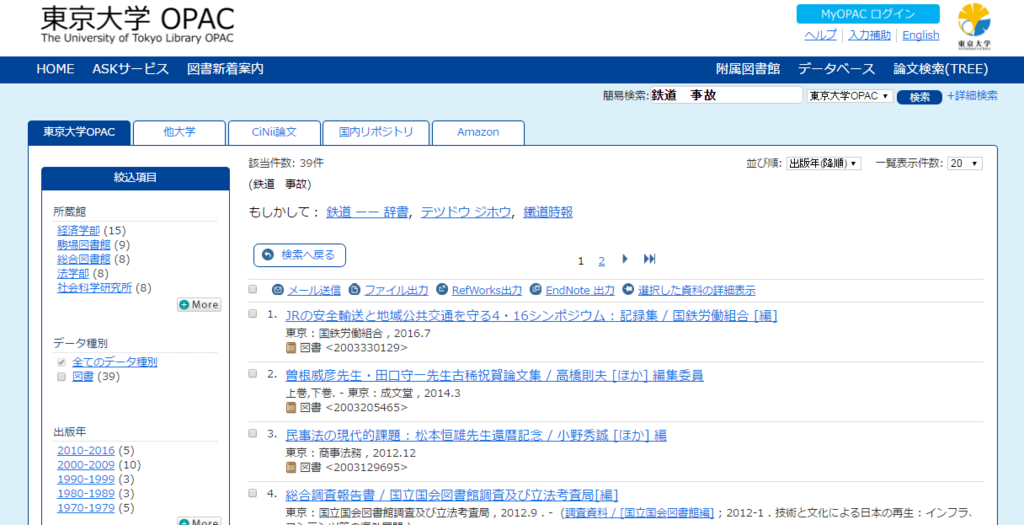Open result 2 曽根威彦先生 title
The width and height of the screenshot is (1024, 525).
pos(494,375)
